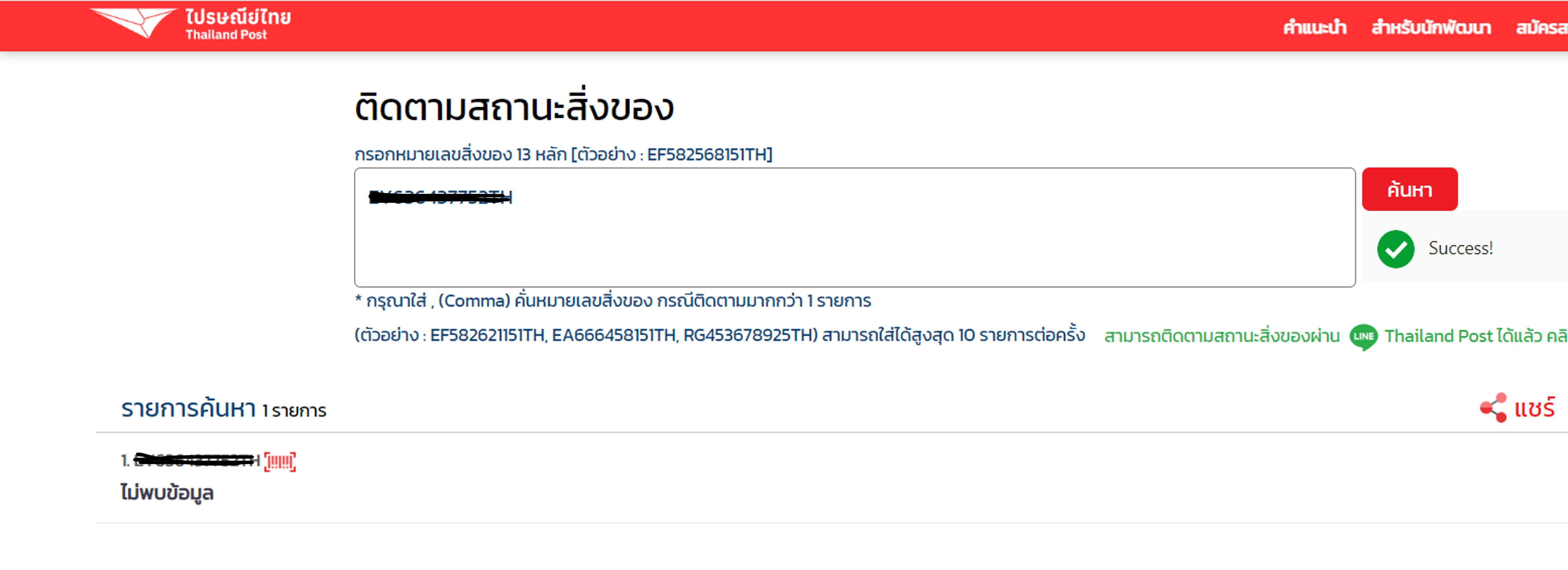Open the คำแนะนำ menu item
Viewport: 1568px width, 570px height.
(1315, 27)
